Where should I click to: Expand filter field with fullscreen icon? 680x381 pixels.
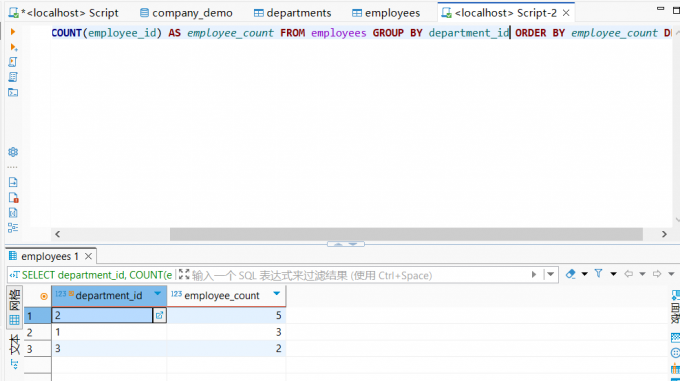tap(184, 274)
